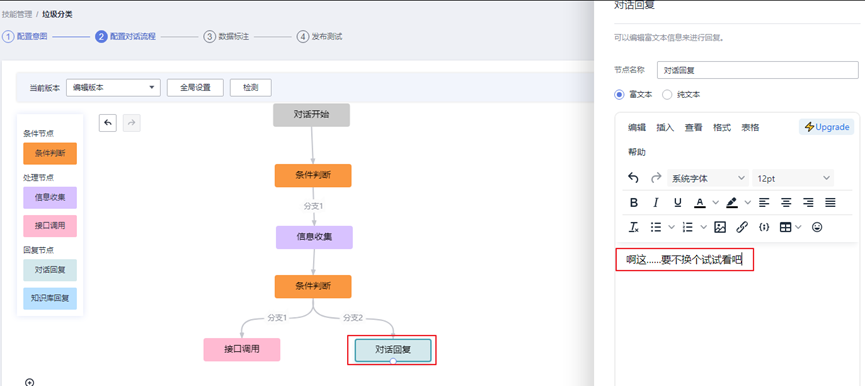
Task: Click the zoom icon below canvas
Action: [30, 382]
